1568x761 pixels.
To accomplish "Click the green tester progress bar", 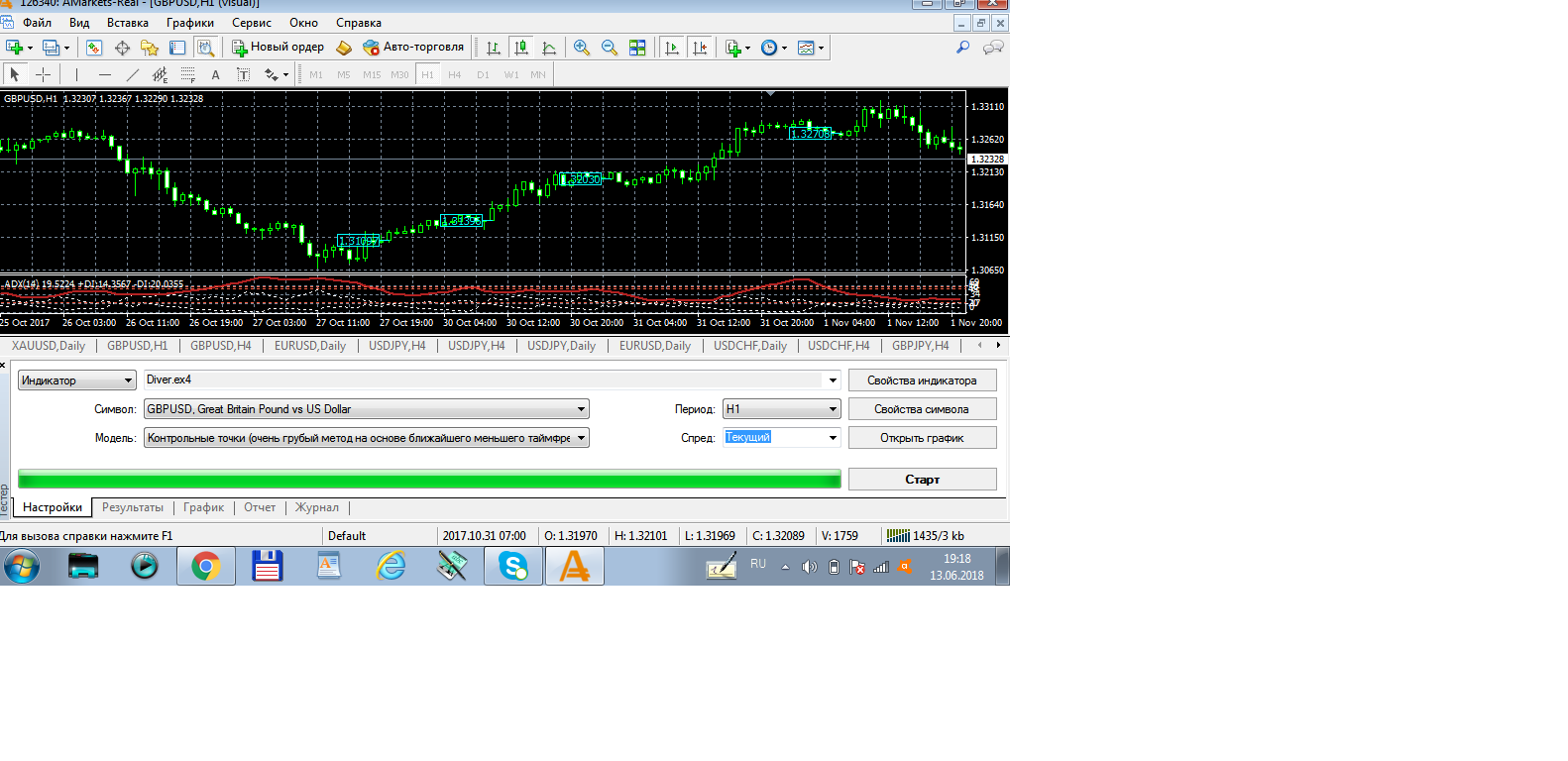I will click(x=429, y=480).
